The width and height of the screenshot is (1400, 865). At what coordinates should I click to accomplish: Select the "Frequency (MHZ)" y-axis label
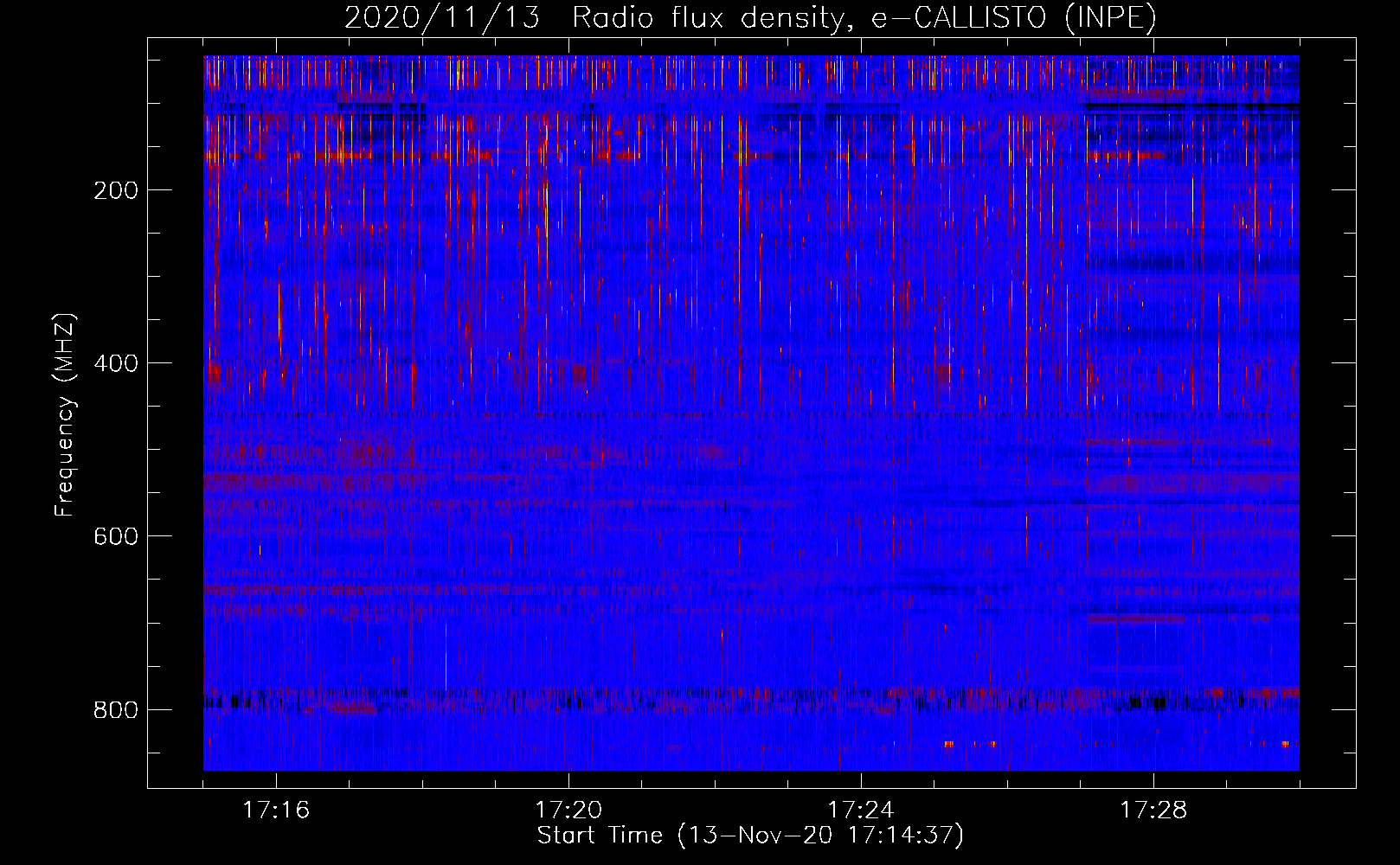coord(65,415)
